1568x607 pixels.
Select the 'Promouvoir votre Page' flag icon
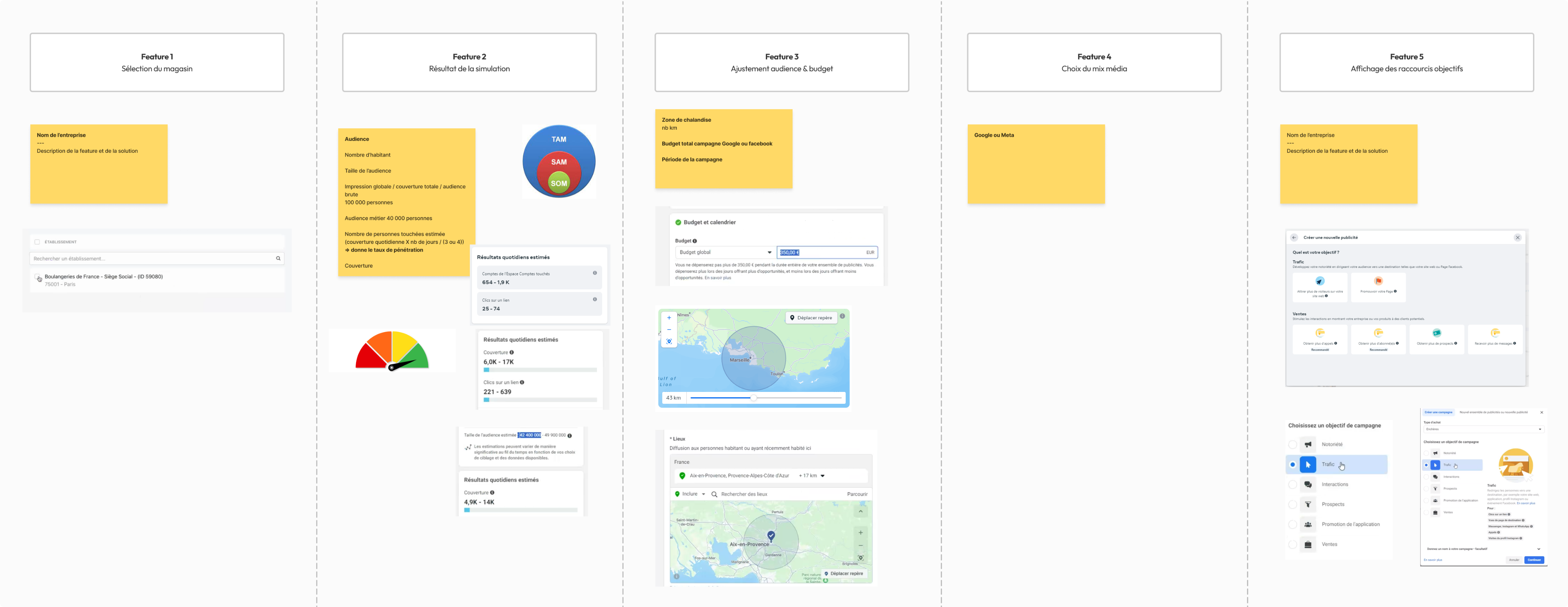(1378, 281)
